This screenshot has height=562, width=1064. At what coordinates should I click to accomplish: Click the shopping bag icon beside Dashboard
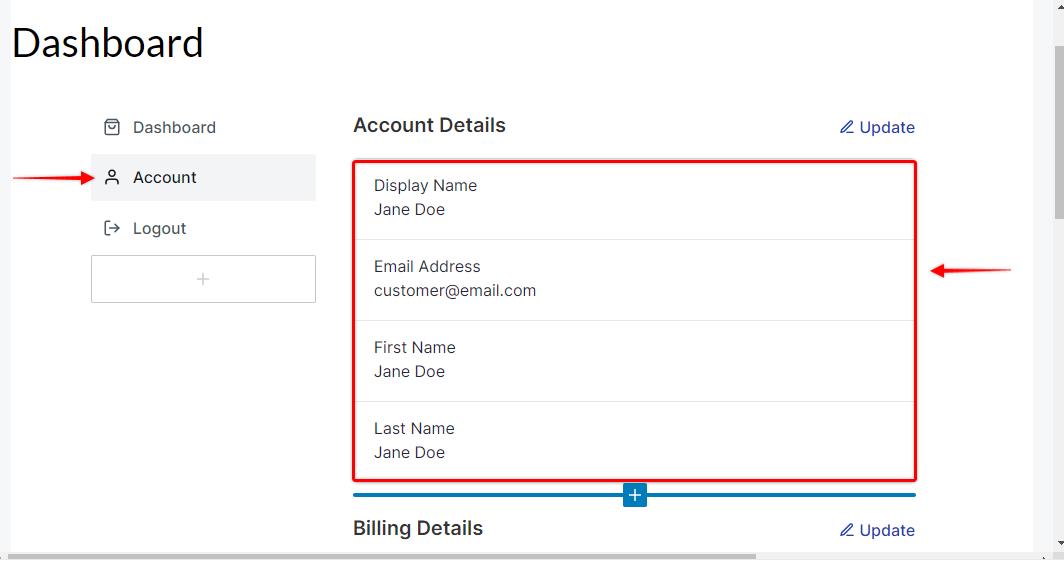[x=112, y=127]
